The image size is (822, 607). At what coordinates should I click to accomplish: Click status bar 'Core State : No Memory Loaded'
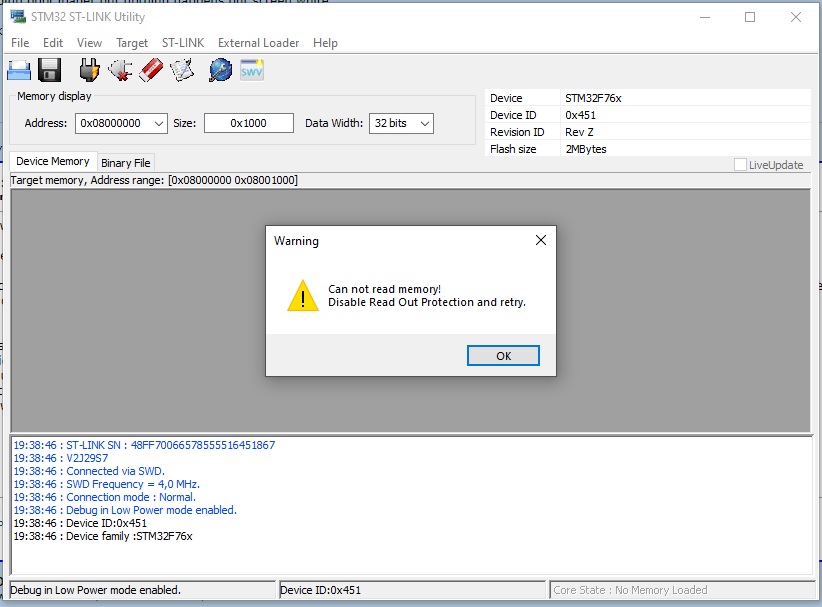coord(630,590)
